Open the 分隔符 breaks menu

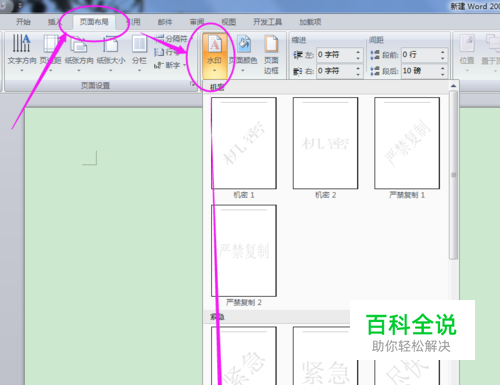(173, 39)
